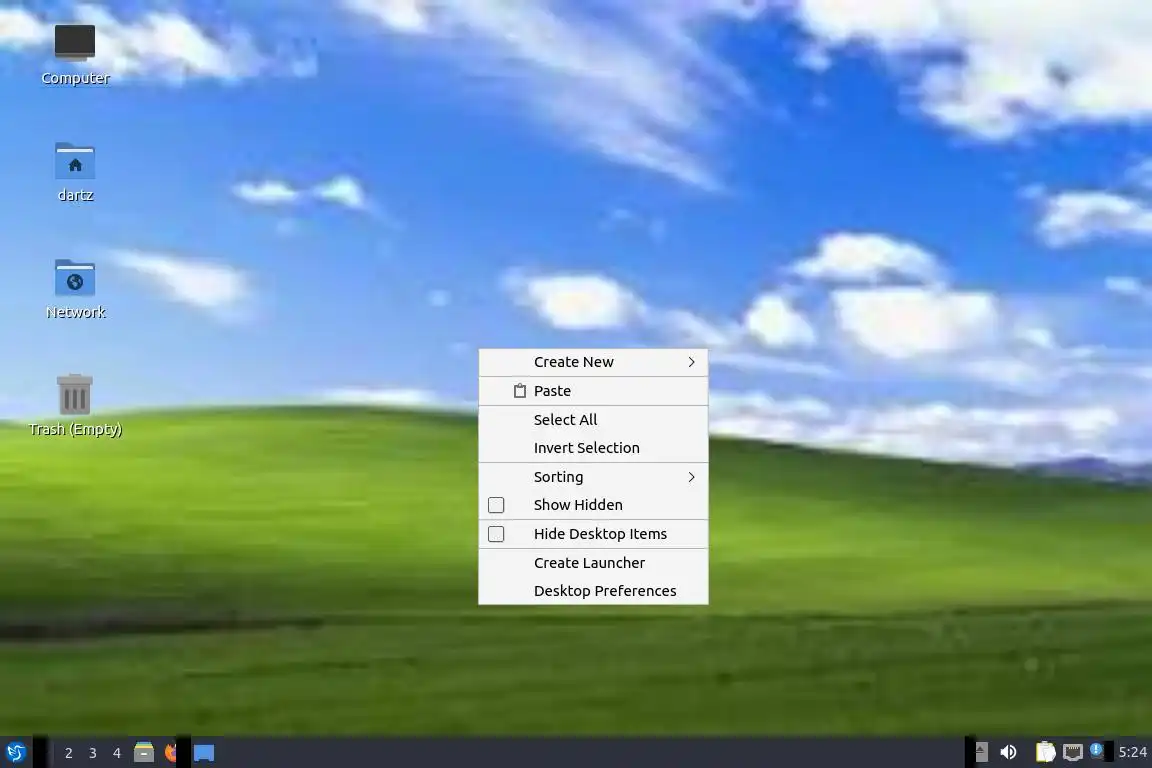The height and width of the screenshot is (768, 1152).
Task: Open the update notifier tray icon
Action: (1096, 750)
